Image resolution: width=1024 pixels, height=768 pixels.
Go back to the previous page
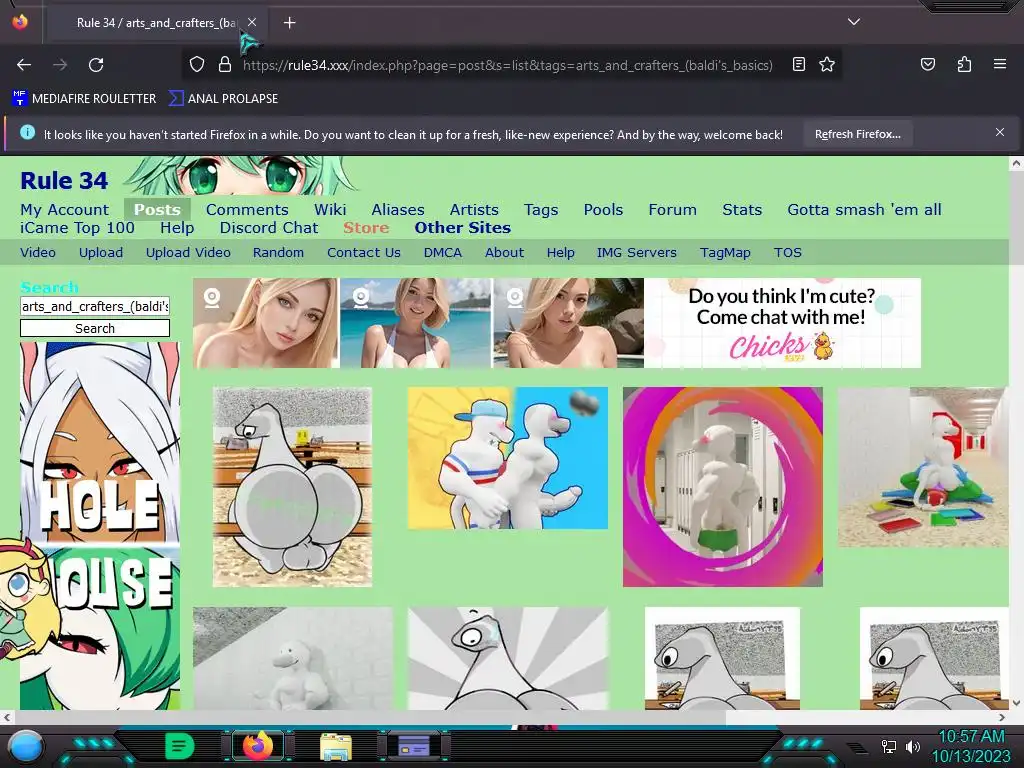tap(24, 65)
